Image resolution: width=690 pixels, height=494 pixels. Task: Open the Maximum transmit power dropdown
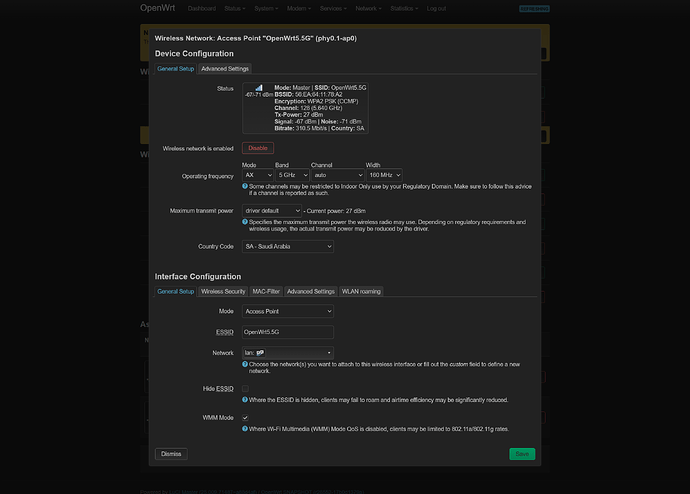[x=272, y=211]
